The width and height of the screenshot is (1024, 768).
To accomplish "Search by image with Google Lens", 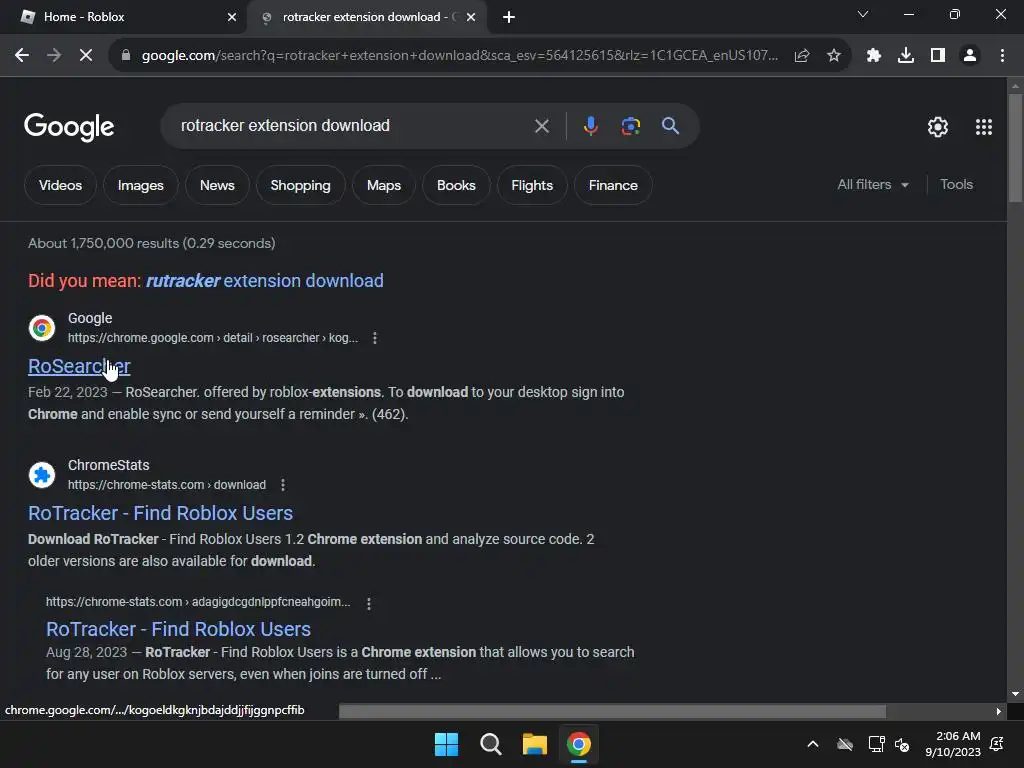I will tap(631, 125).
